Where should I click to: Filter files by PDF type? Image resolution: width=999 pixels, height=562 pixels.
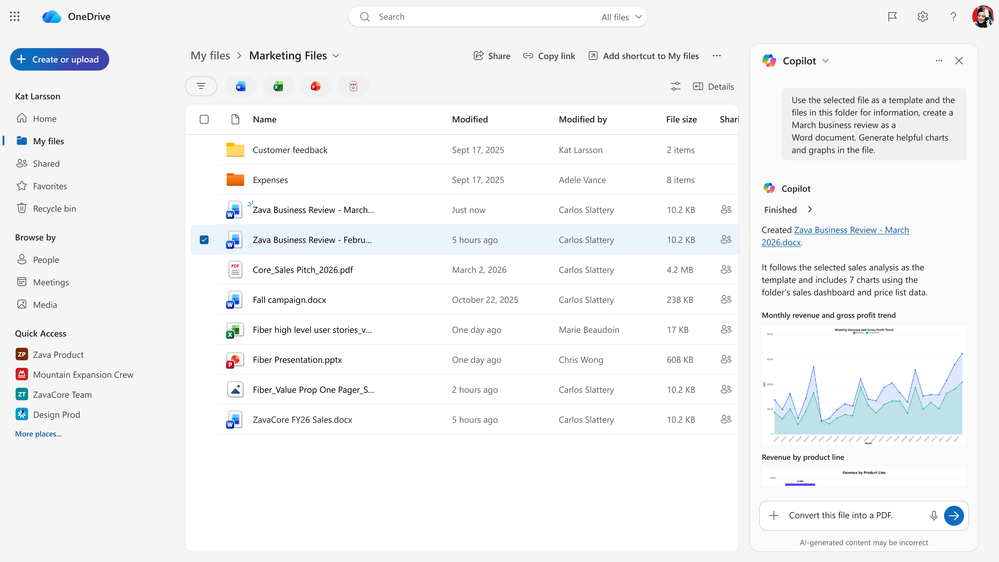pyautogui.click(x=353, y=87)
